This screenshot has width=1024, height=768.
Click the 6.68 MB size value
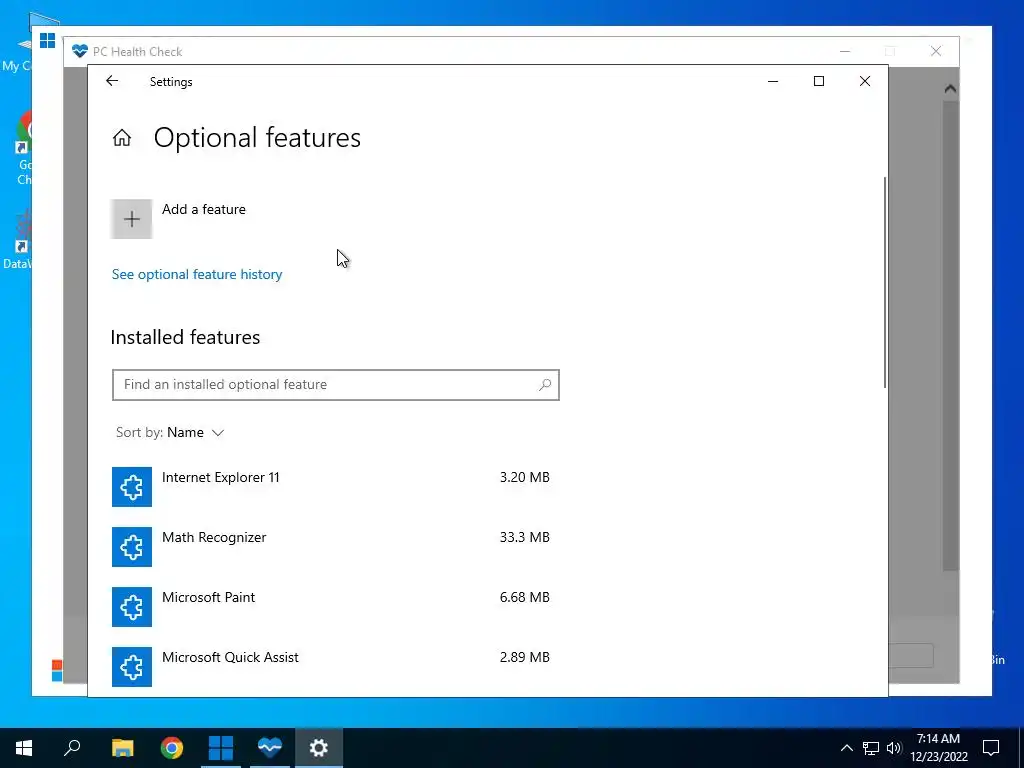click(x=524, y=598)
